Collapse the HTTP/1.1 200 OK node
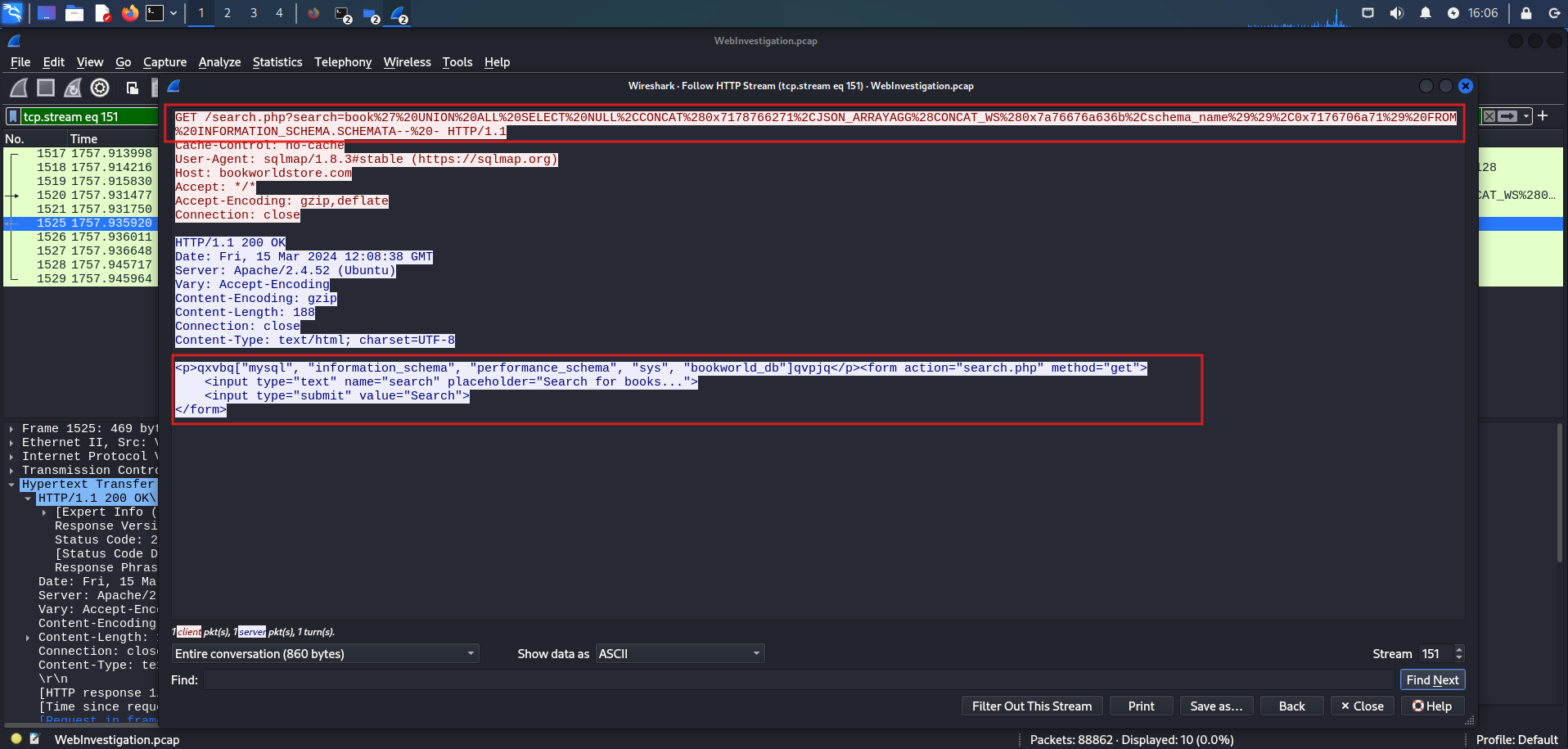 coord(28,498)
